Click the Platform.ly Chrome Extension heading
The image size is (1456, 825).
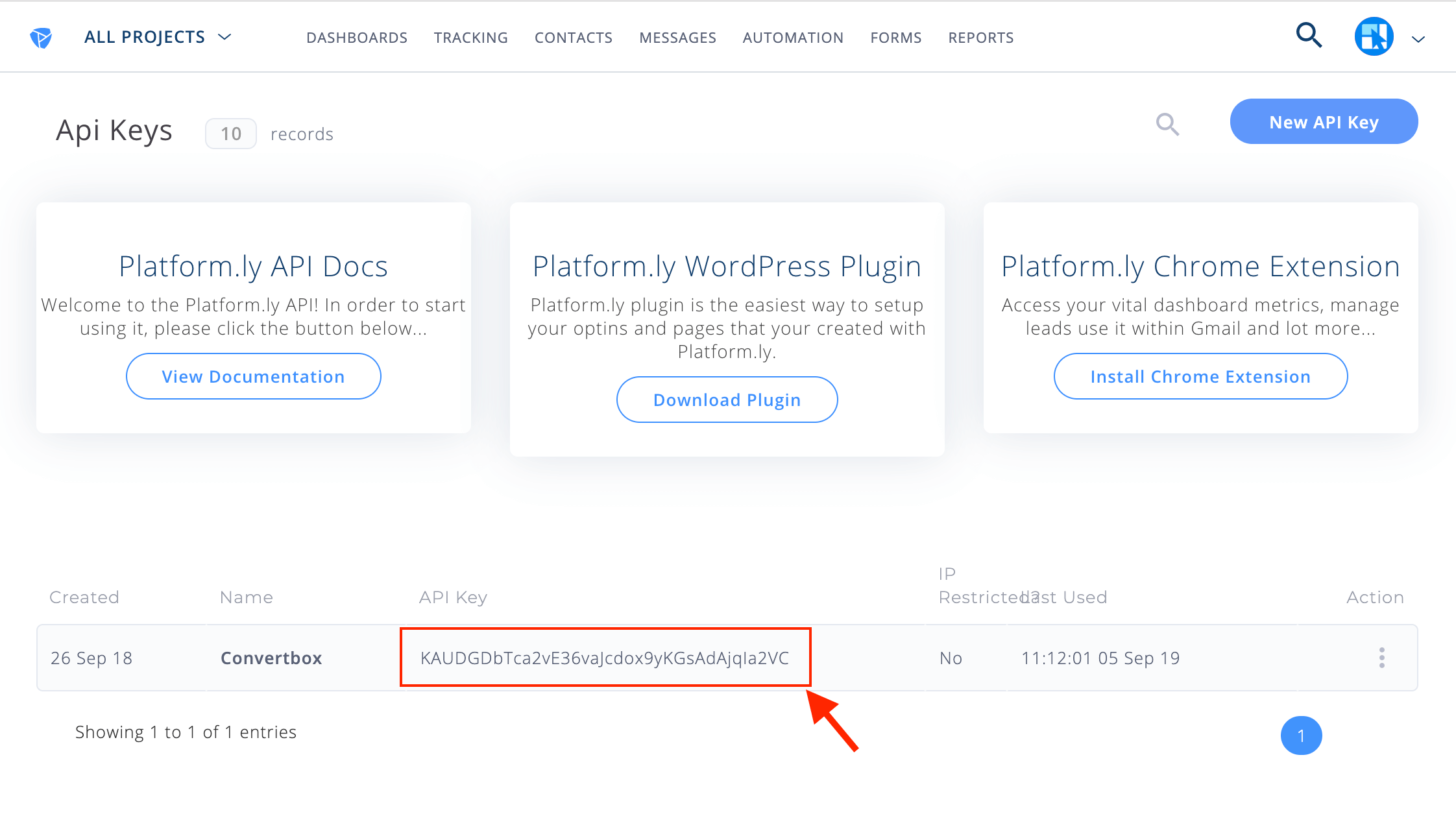pyautogui.click(x=1200, y=267)
